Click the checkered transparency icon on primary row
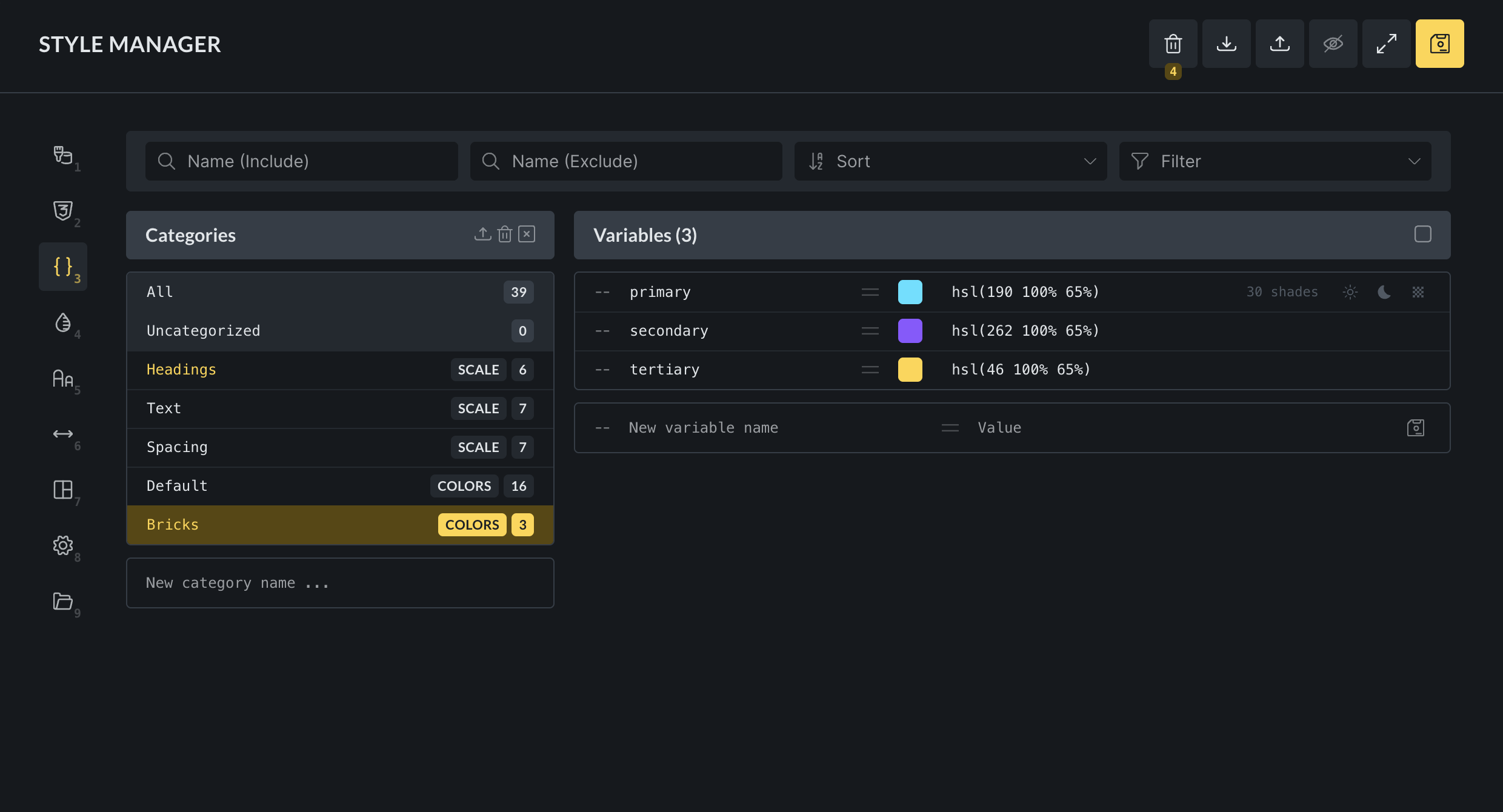Image resolution: width=1503 pixels, height=812 pixels. point(1418,292)
